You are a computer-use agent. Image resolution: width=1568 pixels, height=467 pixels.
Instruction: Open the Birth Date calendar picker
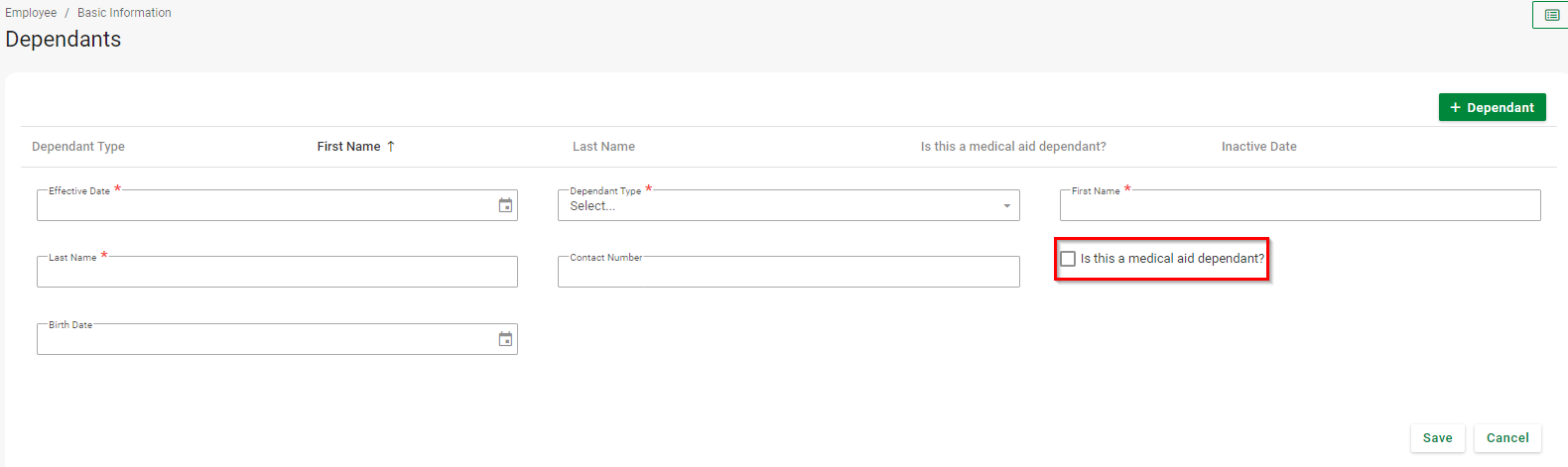(505, 339)
